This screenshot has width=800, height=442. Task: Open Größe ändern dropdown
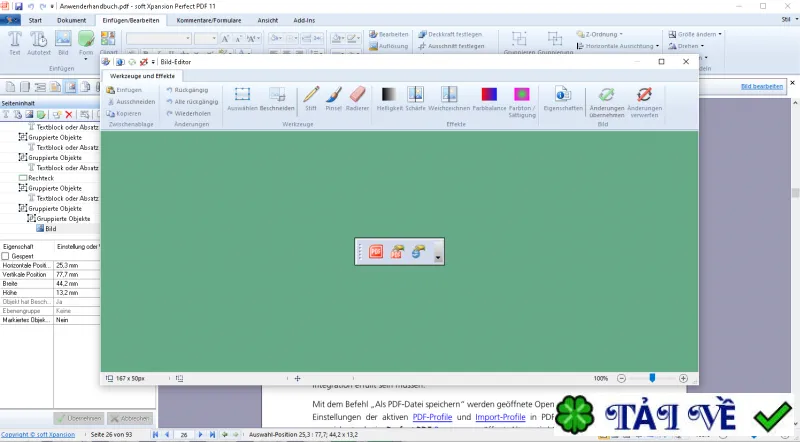(x=695, y=34)
